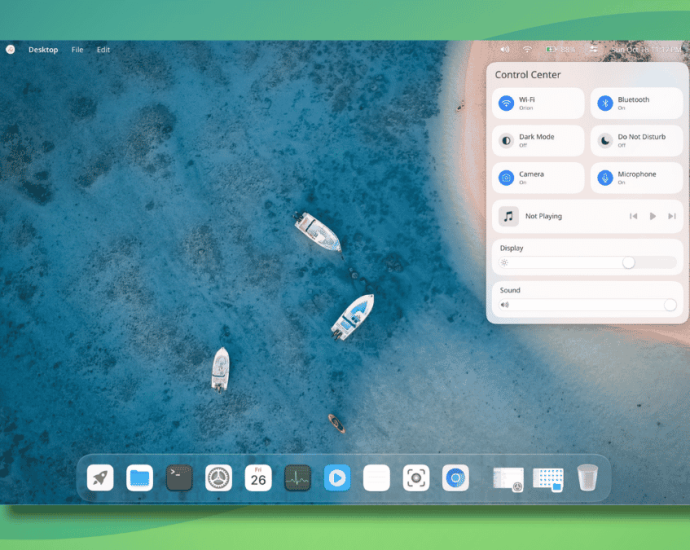Open the Trash in the dock
Viewport: 690px width, 550px height.
tap(587, 477)
